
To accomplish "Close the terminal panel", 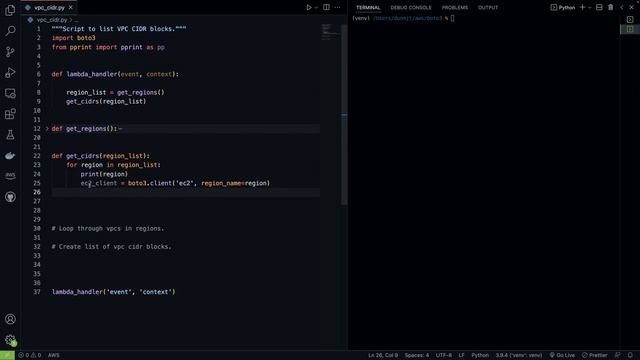I will (x=631, y=7).
